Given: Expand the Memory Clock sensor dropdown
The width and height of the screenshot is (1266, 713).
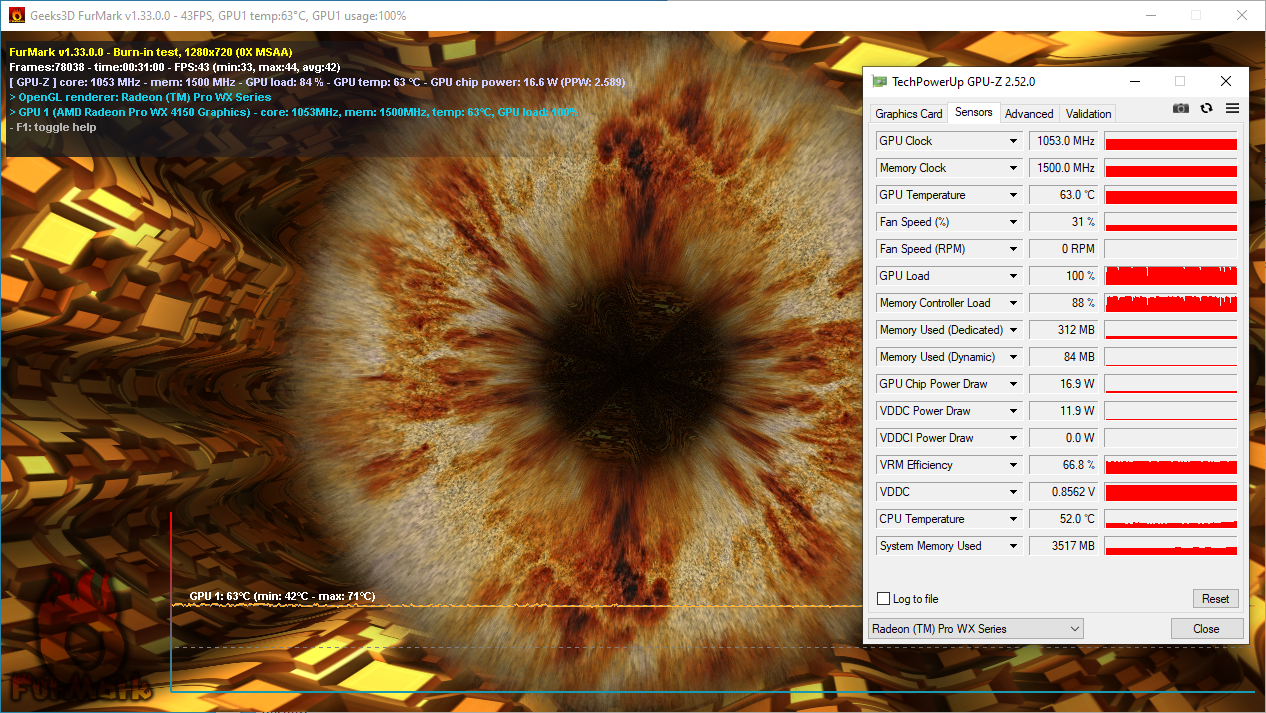Looking at the screenshot, I should (1013, 168).
